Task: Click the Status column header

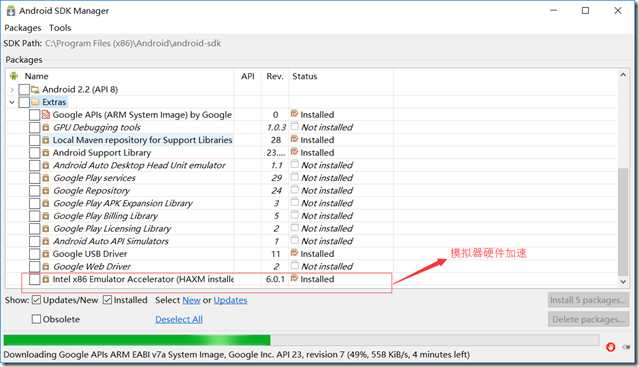Action: [x=304, y=76]
